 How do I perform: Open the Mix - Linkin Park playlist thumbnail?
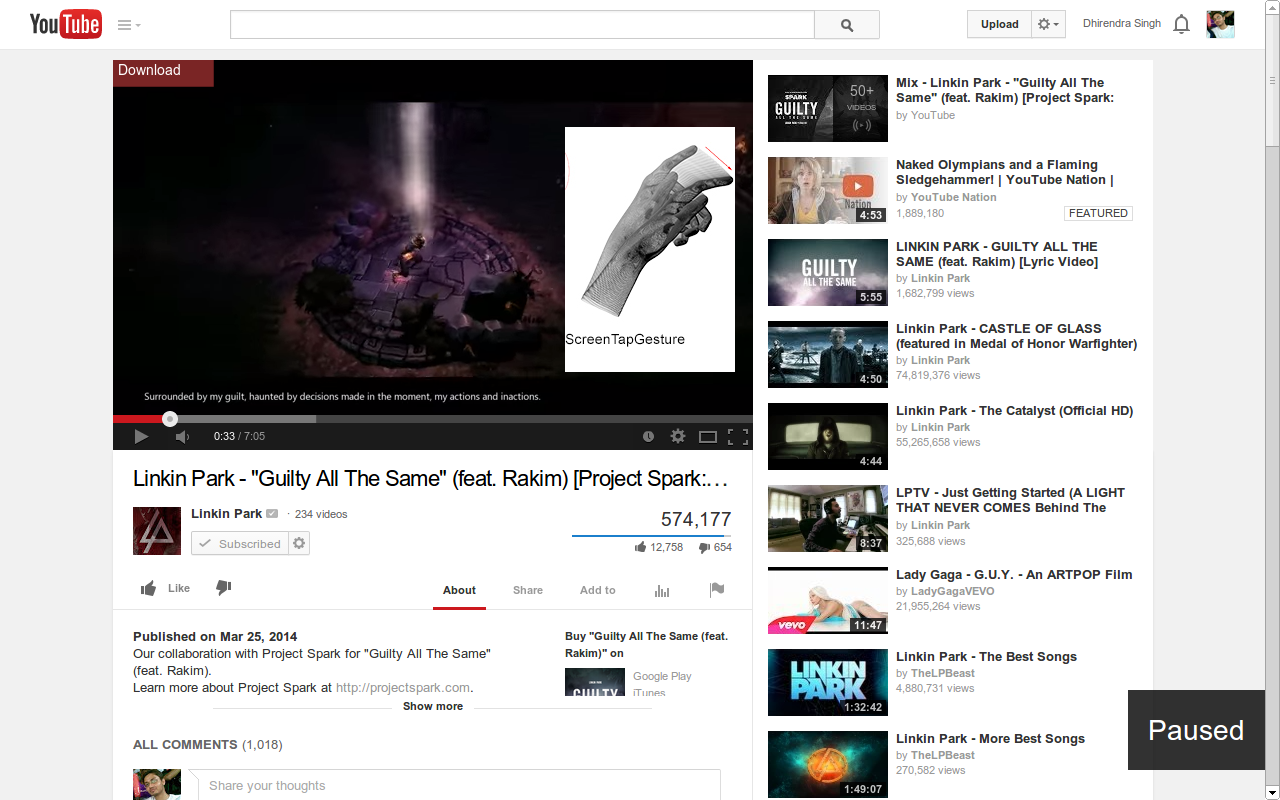[828, 108]
